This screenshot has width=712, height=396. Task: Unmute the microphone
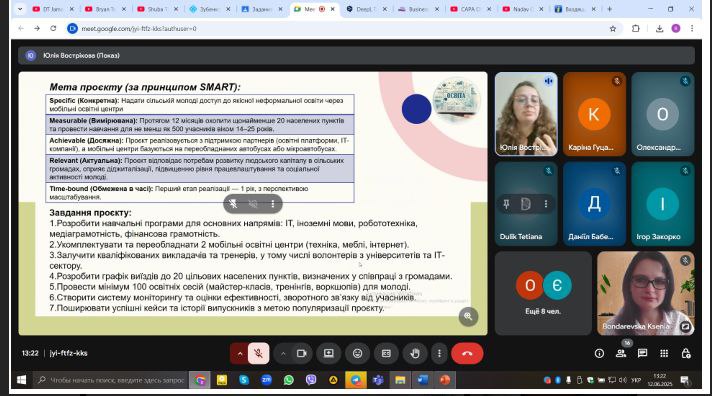(258, 353)
